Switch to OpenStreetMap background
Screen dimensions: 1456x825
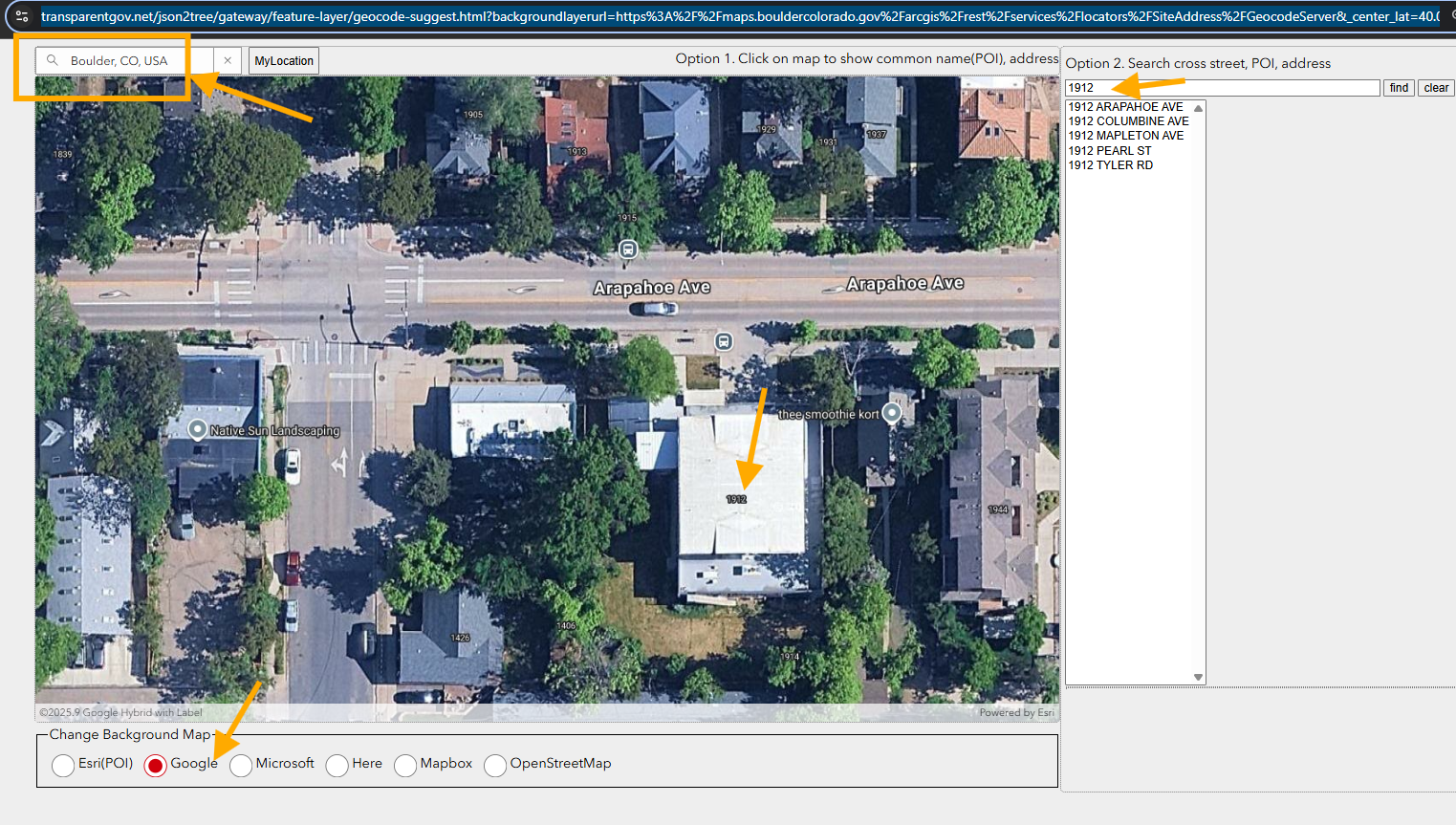pos(495,765)
